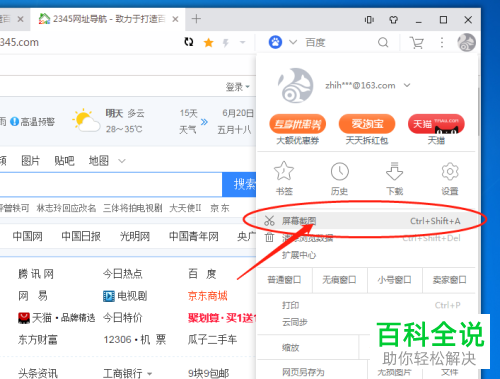Open the 中国日报 site link
Viewport: 500px width, 379px height.
click(81, 236)
